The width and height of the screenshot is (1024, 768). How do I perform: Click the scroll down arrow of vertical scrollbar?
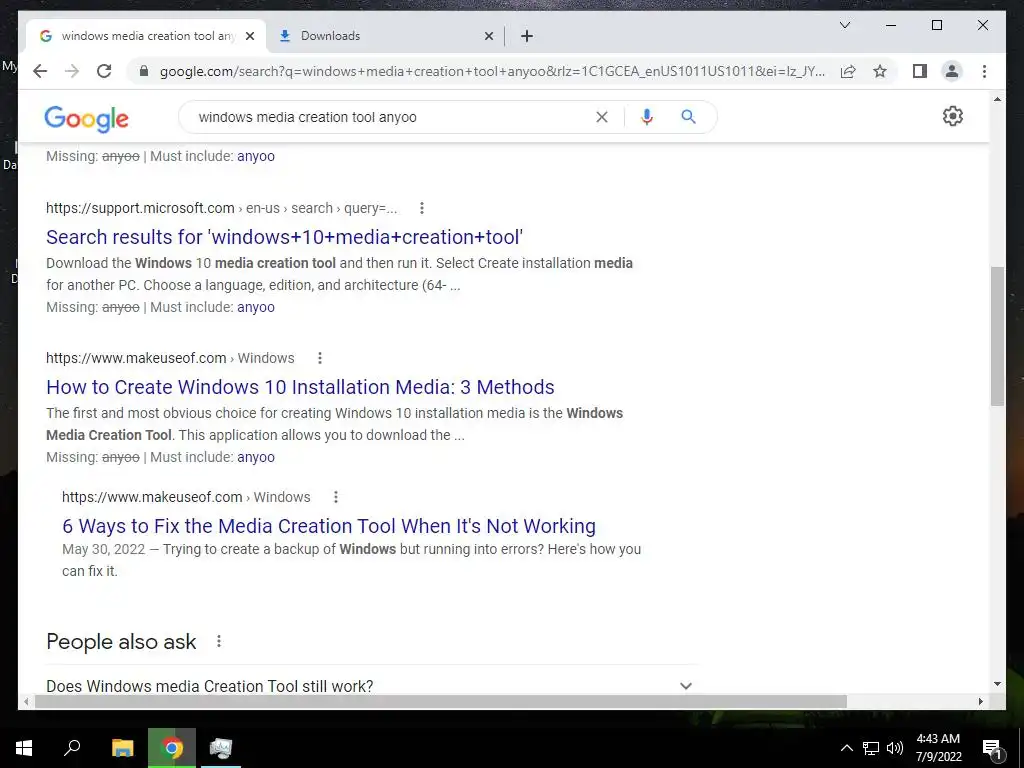click(997, 684)
